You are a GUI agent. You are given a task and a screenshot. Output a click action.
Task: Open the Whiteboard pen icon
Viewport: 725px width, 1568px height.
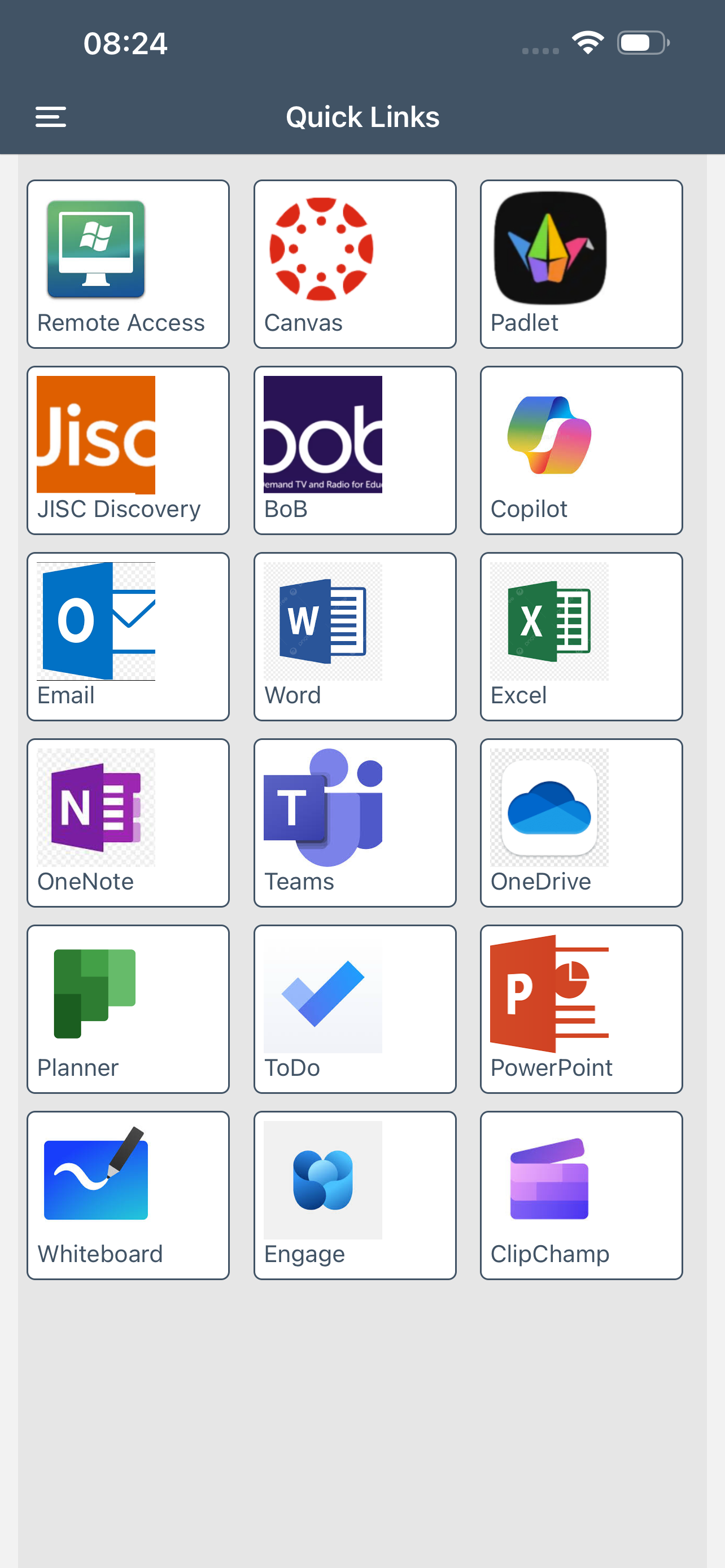(x=96, y=1173)
